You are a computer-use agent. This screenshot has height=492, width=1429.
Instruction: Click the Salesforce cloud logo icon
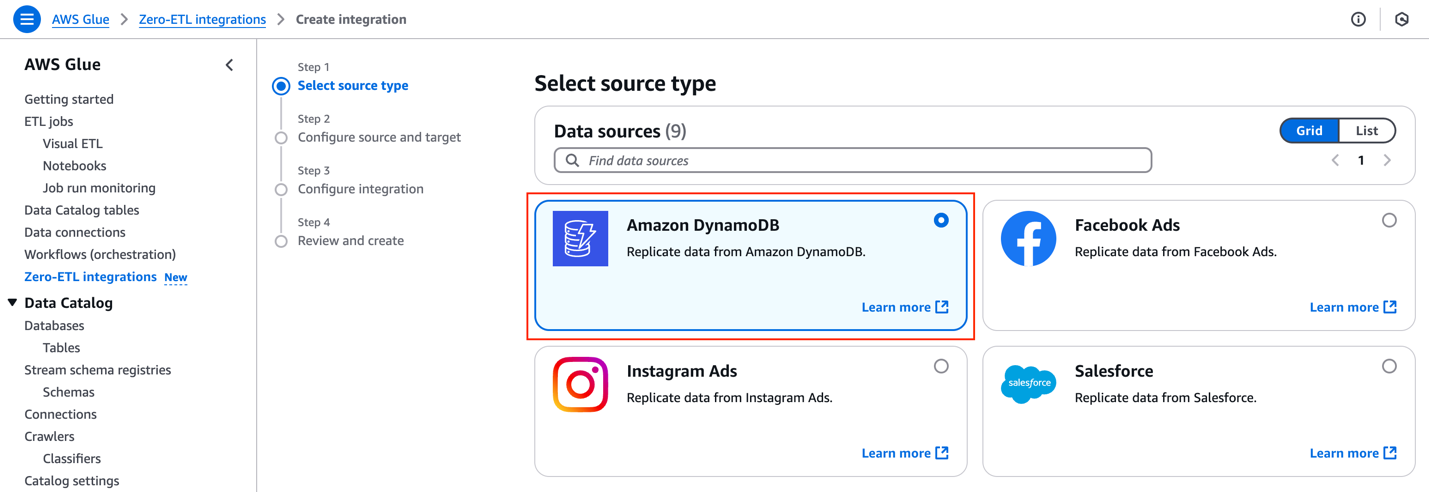[x=1029, y=384]
